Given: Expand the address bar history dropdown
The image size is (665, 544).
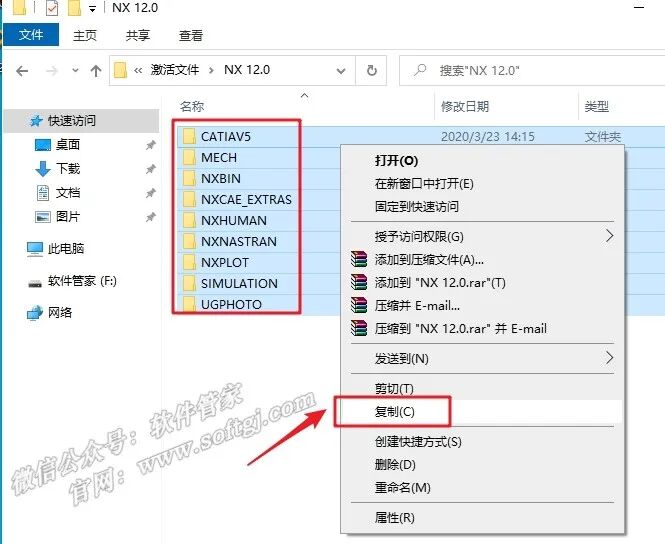Looking at the screenshot, I should [341, 71].
